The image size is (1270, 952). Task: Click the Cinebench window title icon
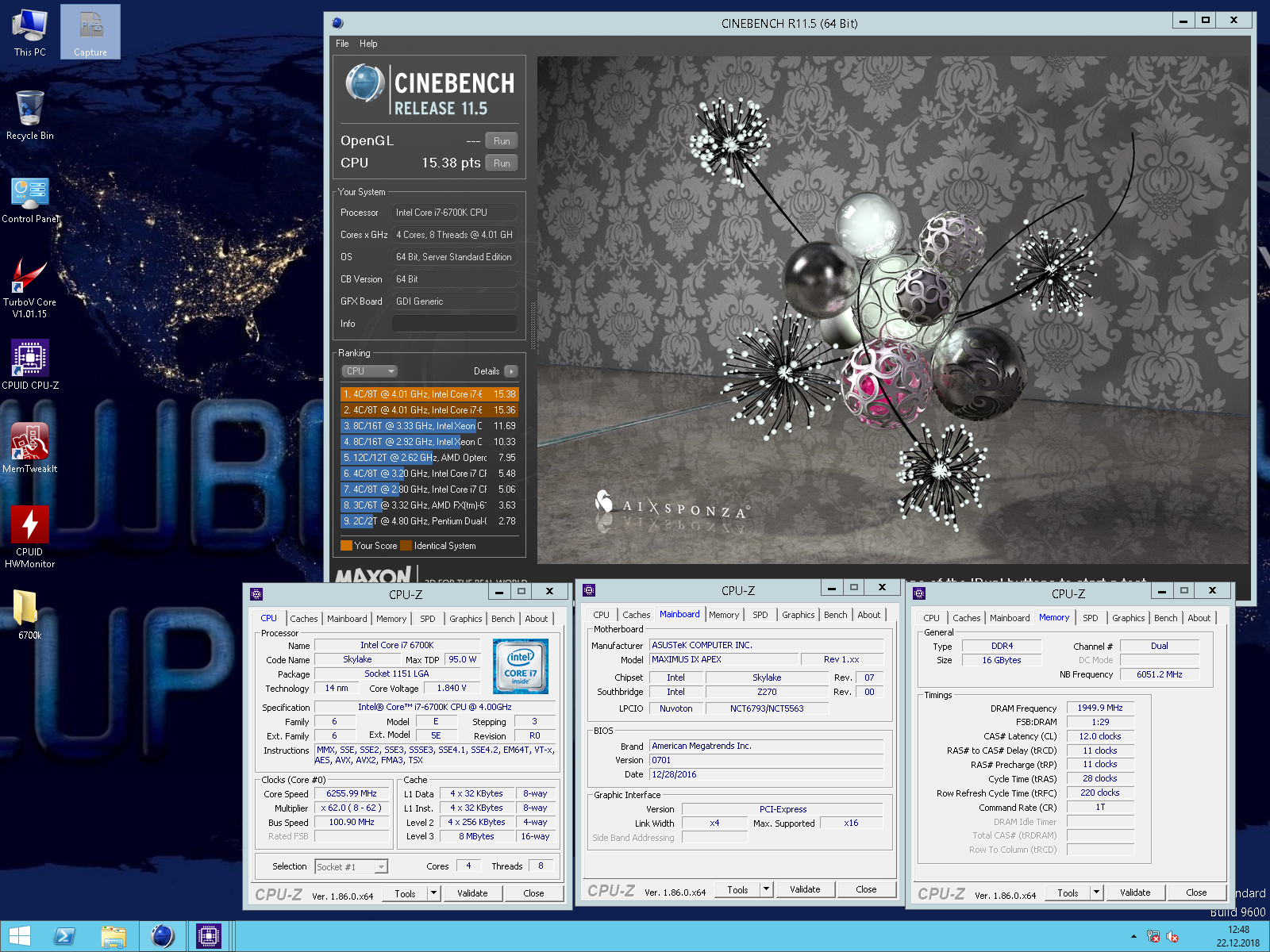point(338,23)
